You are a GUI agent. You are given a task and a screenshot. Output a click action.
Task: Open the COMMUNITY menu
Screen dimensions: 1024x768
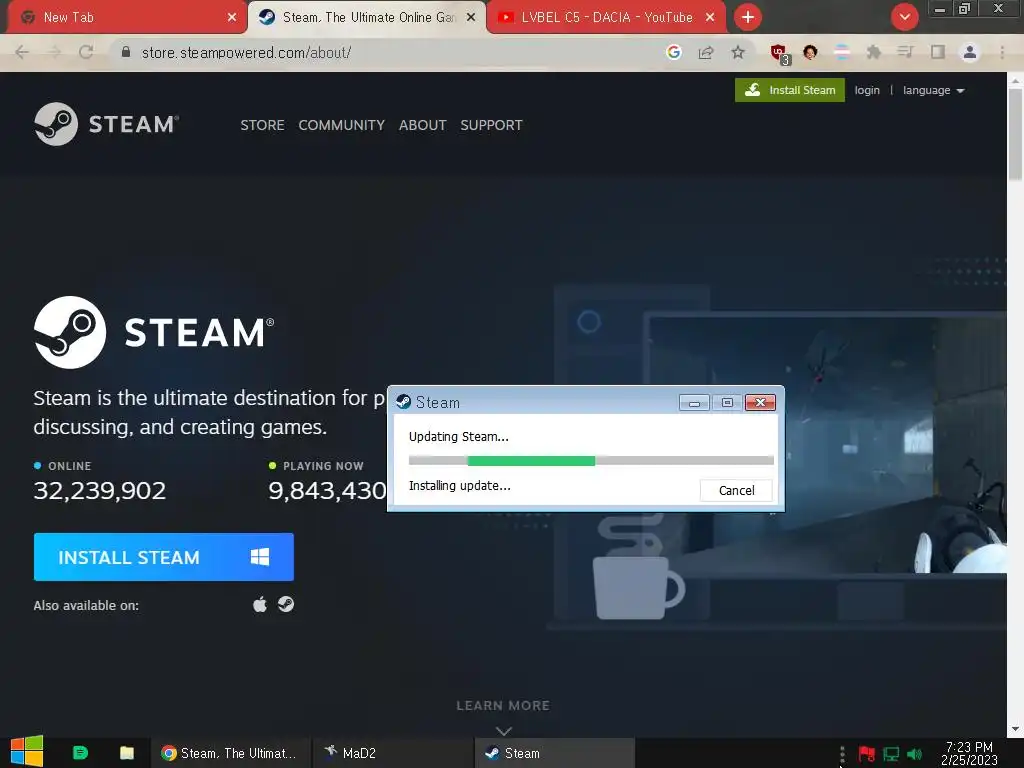click(x=342, y=125)
